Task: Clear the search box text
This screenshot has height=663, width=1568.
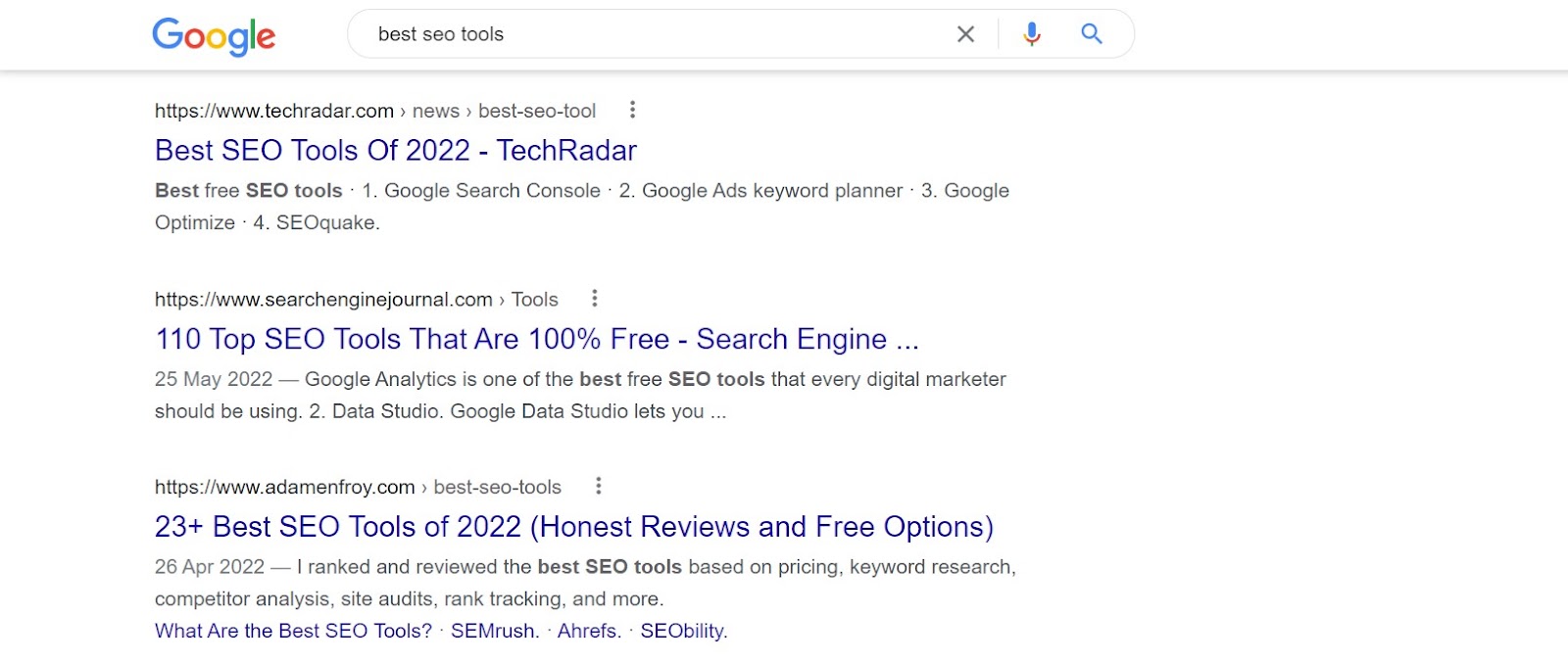Action: (x=965, y=34)
